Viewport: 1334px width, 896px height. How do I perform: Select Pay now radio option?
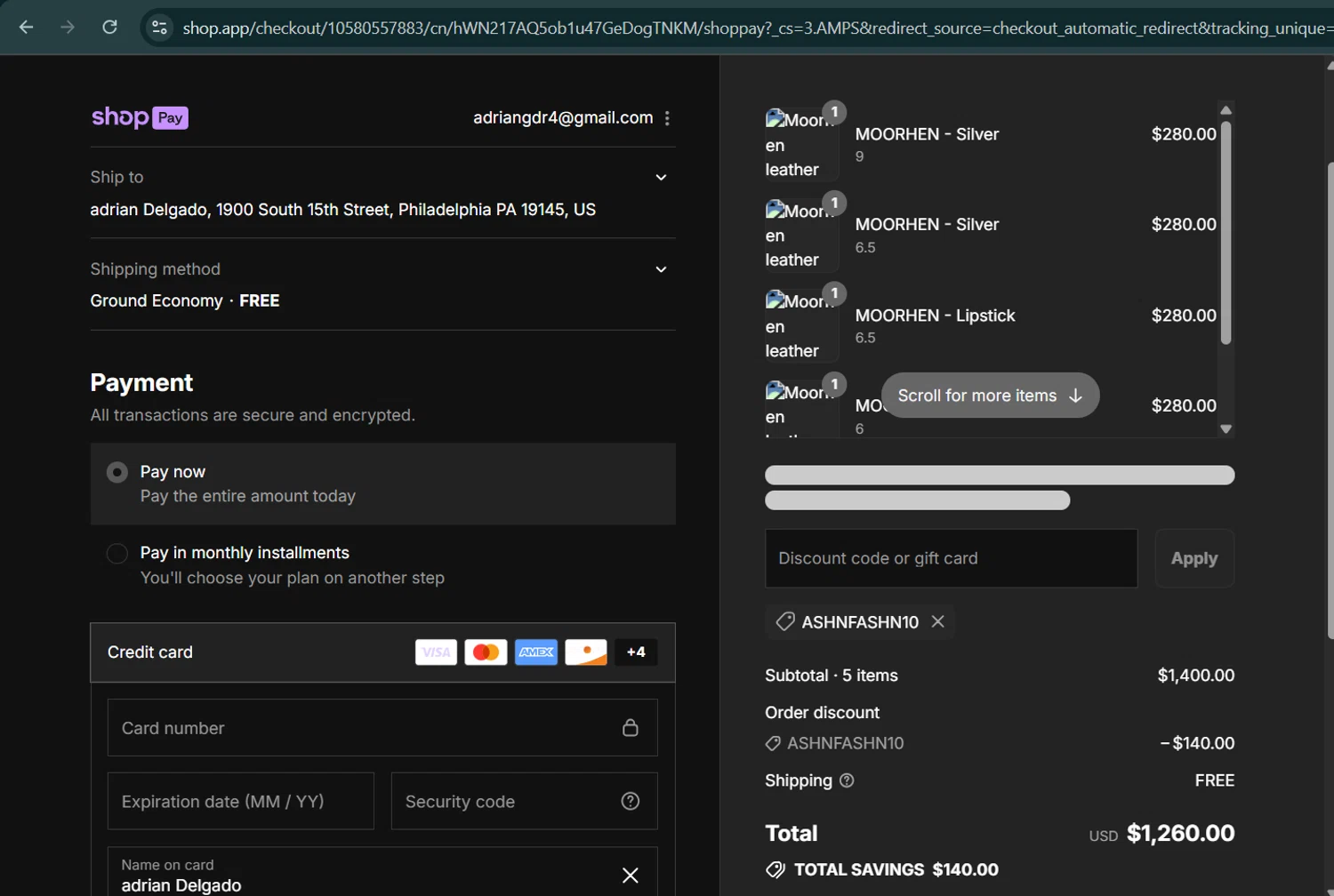117,472
